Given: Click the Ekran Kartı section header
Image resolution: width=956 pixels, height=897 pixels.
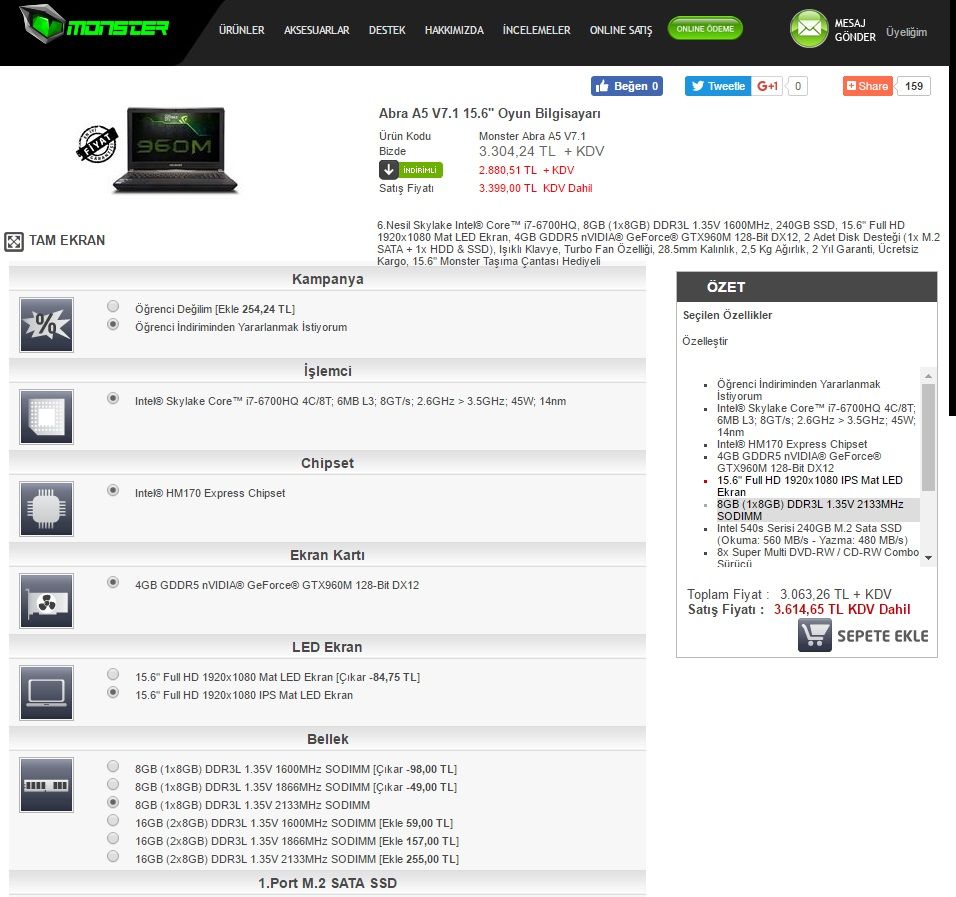Looking at the screenshot, I should point(327,556).
